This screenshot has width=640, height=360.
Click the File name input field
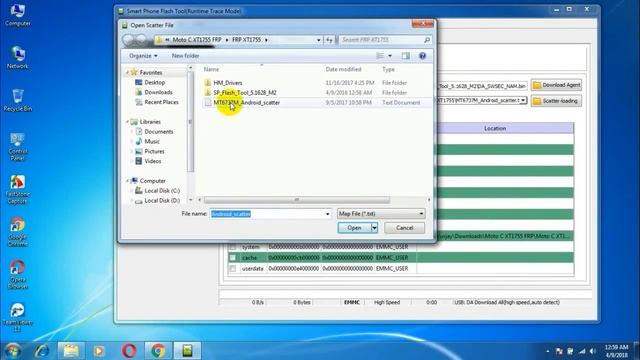click(x=267, y=214)
